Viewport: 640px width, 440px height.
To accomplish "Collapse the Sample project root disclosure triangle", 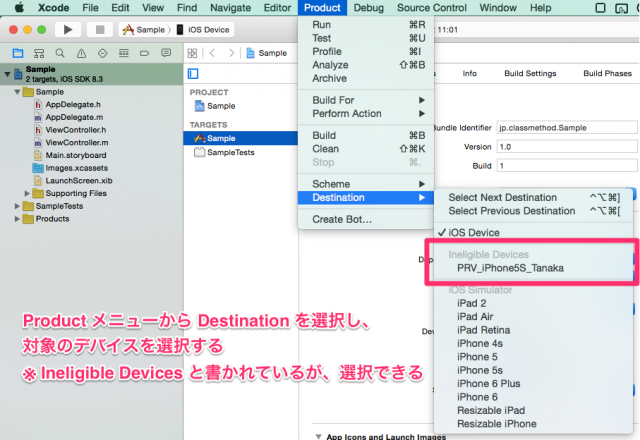I will [7, 74].
